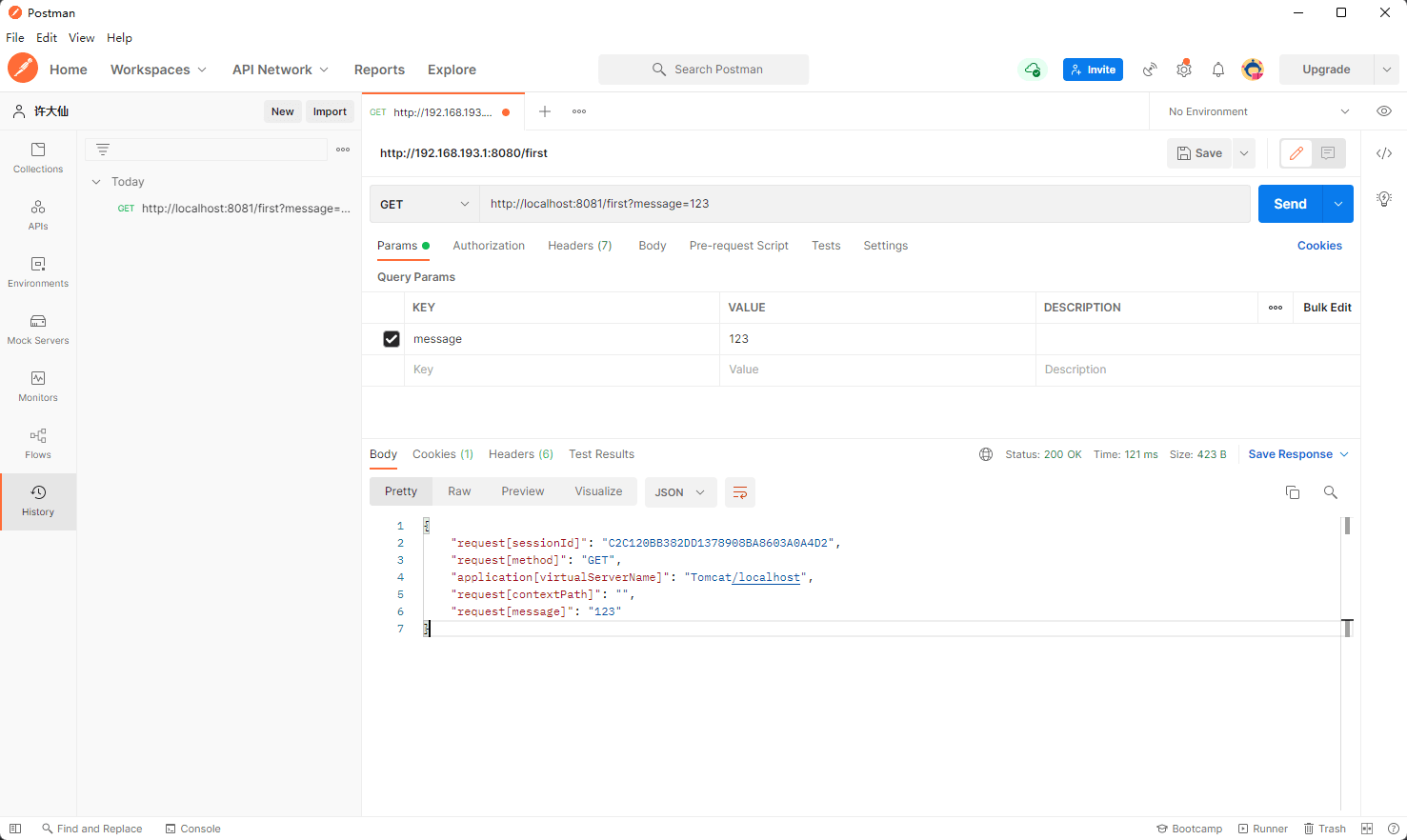Image resolution: width=1407 pixels, height=840 pixels.
Task: Switch to the Pre-request Script tab
Action: tap(739, 246)
